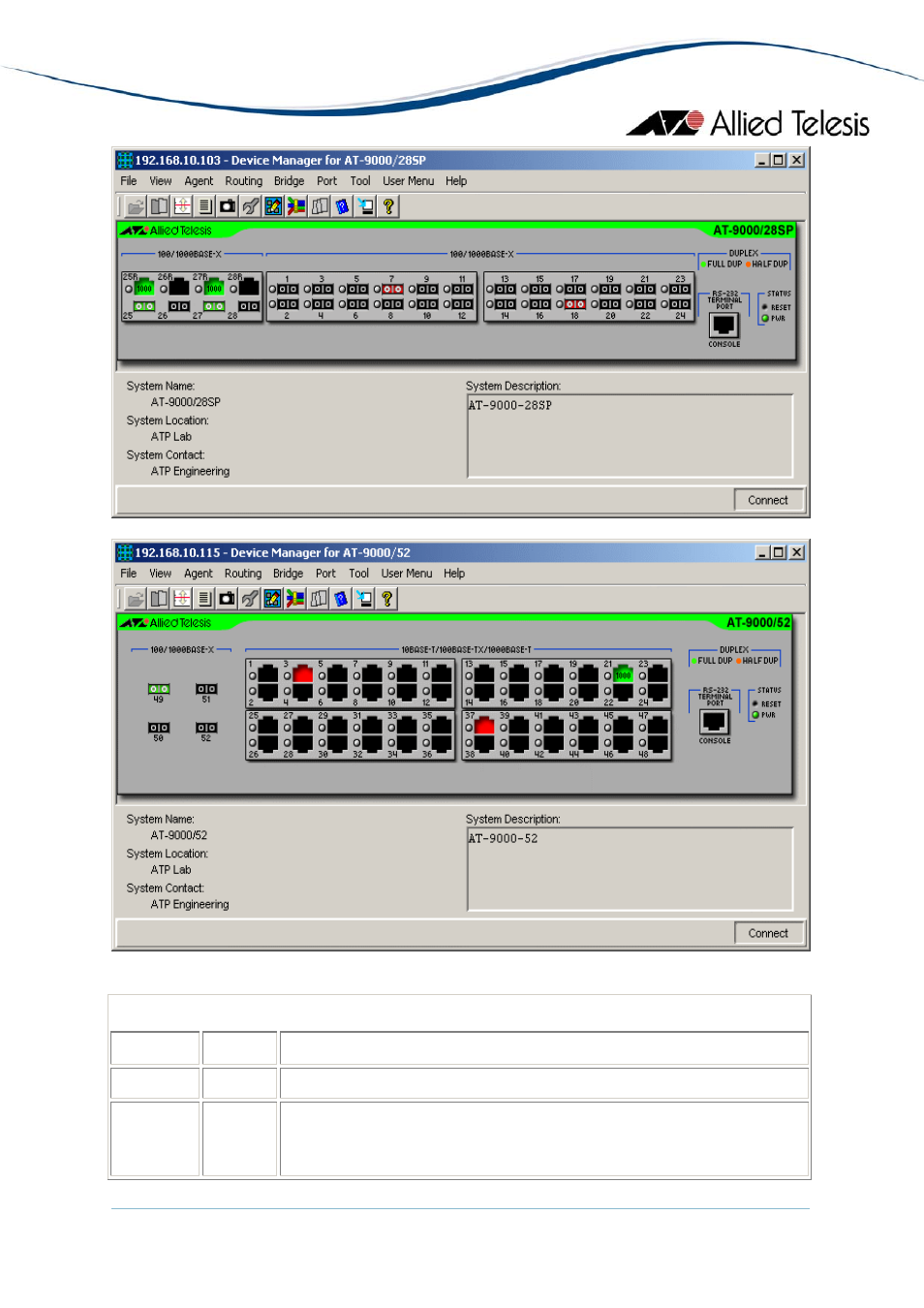This screenshot has width=924, height=1308.
Task: Click the wrench icon in AT-9000/52 toolbar
Action: (250, 599)
